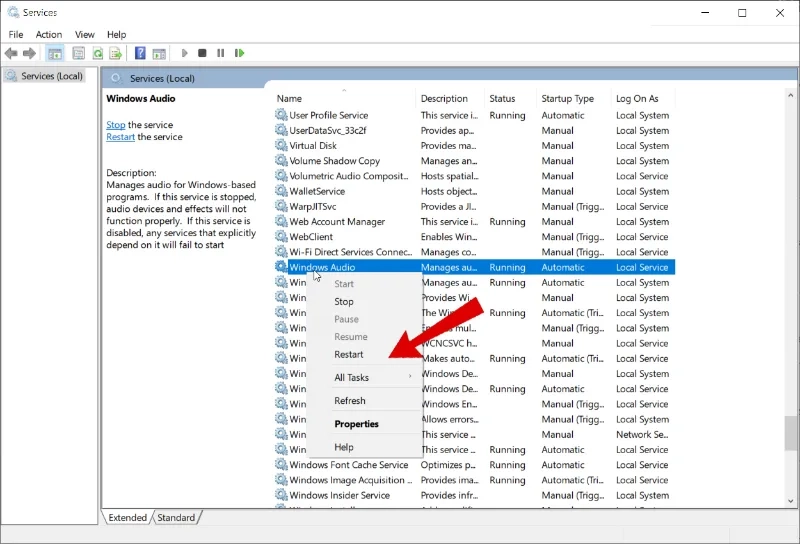Click the Refresh toolbar icon
This screenshot has width=800, height=544.
pos(97,53)
